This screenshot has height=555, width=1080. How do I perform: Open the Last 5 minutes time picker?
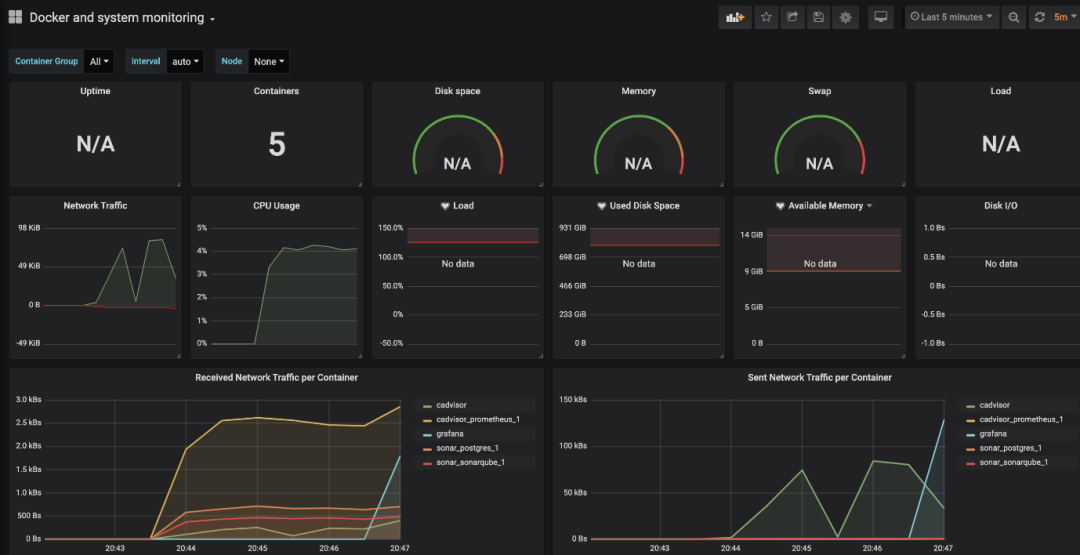951,17
